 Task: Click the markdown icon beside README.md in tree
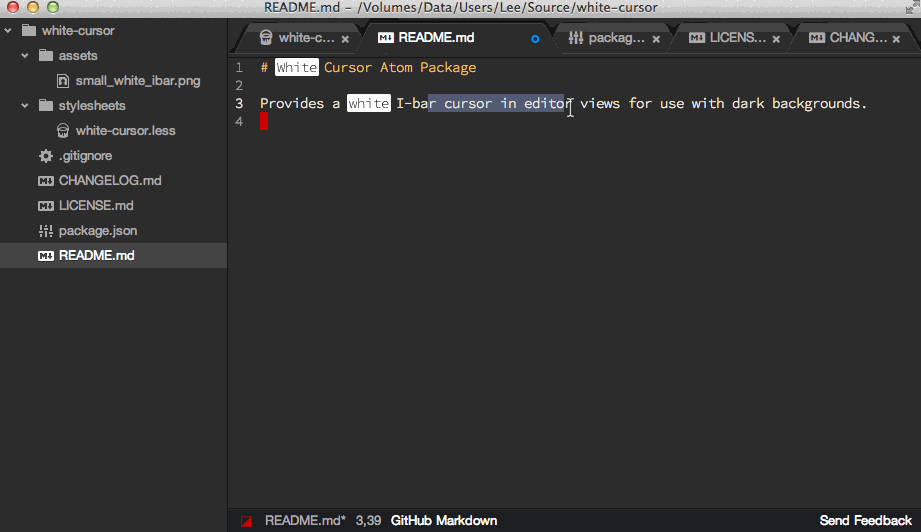[46, 256]
